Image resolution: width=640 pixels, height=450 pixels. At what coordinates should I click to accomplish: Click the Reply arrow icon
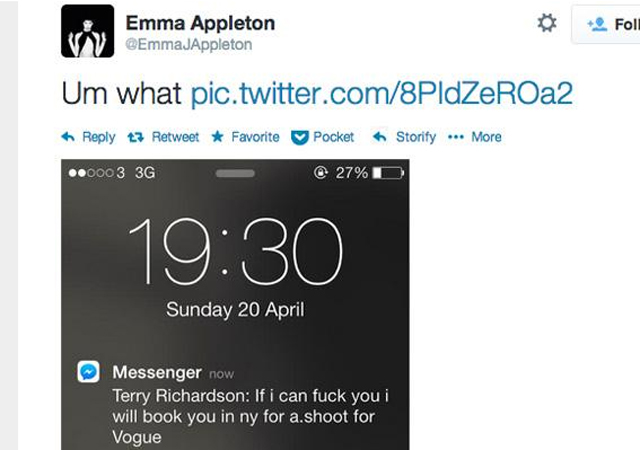(x=68, y=137)
